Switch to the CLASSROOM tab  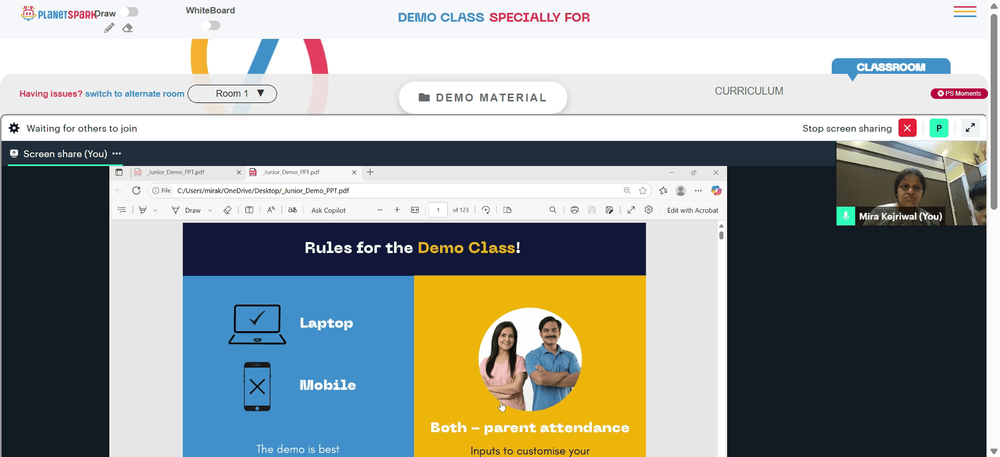pyautogui.click(x=890, y=67)
